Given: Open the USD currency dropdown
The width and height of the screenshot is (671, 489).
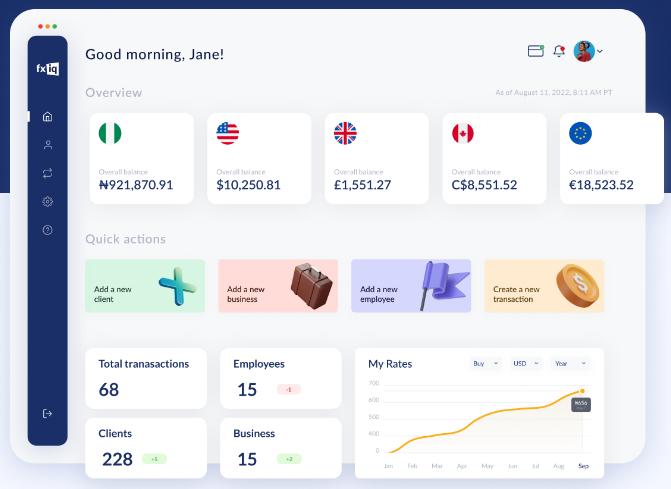Looking at the screenshot, I should tap(526, 364).
